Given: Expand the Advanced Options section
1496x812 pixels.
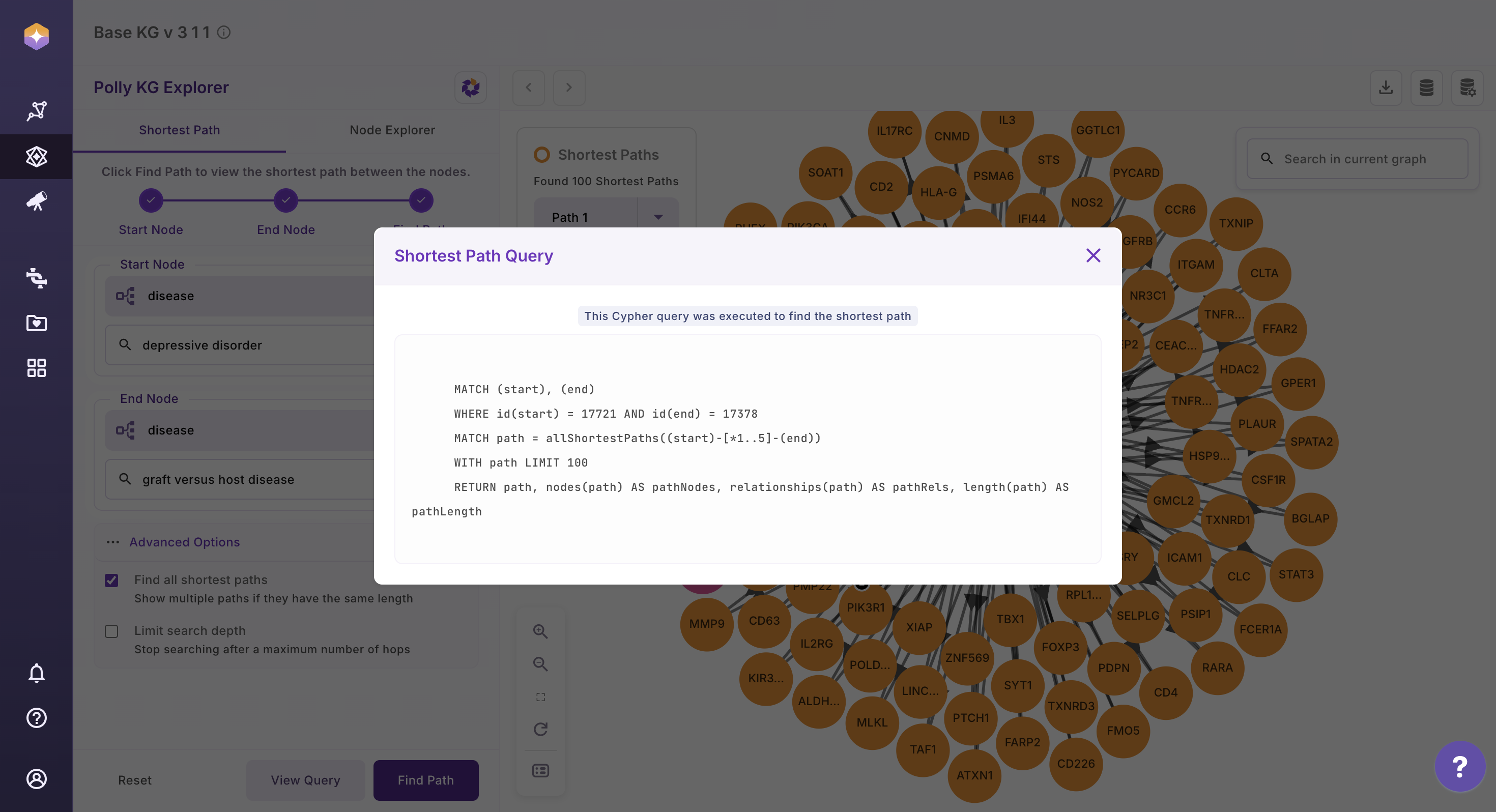Looking at the screenshot, I should 184,542.
